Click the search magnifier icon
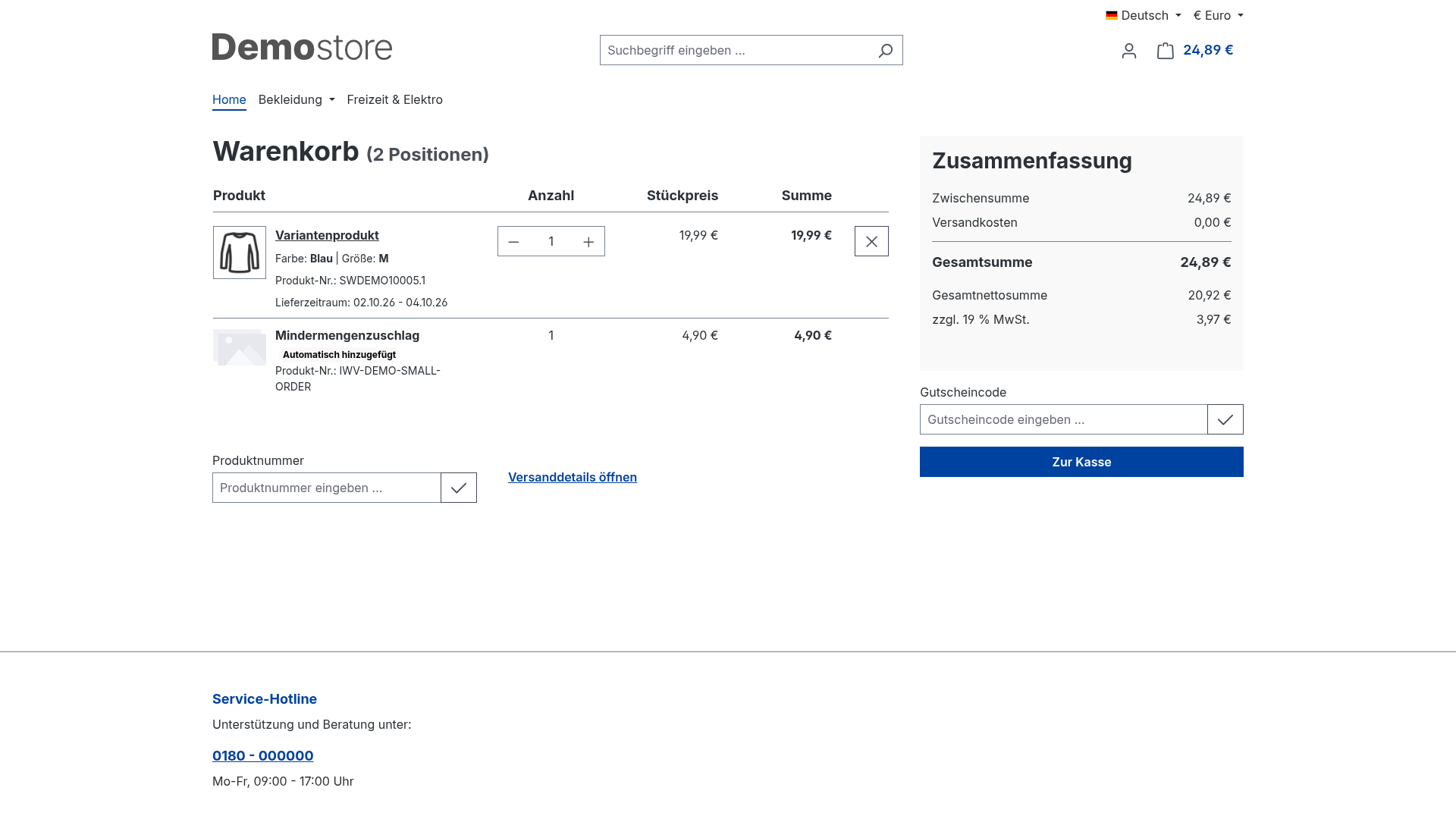Image resolution: width=1456 pixels, height=819 pixels. tap(885, 50)
